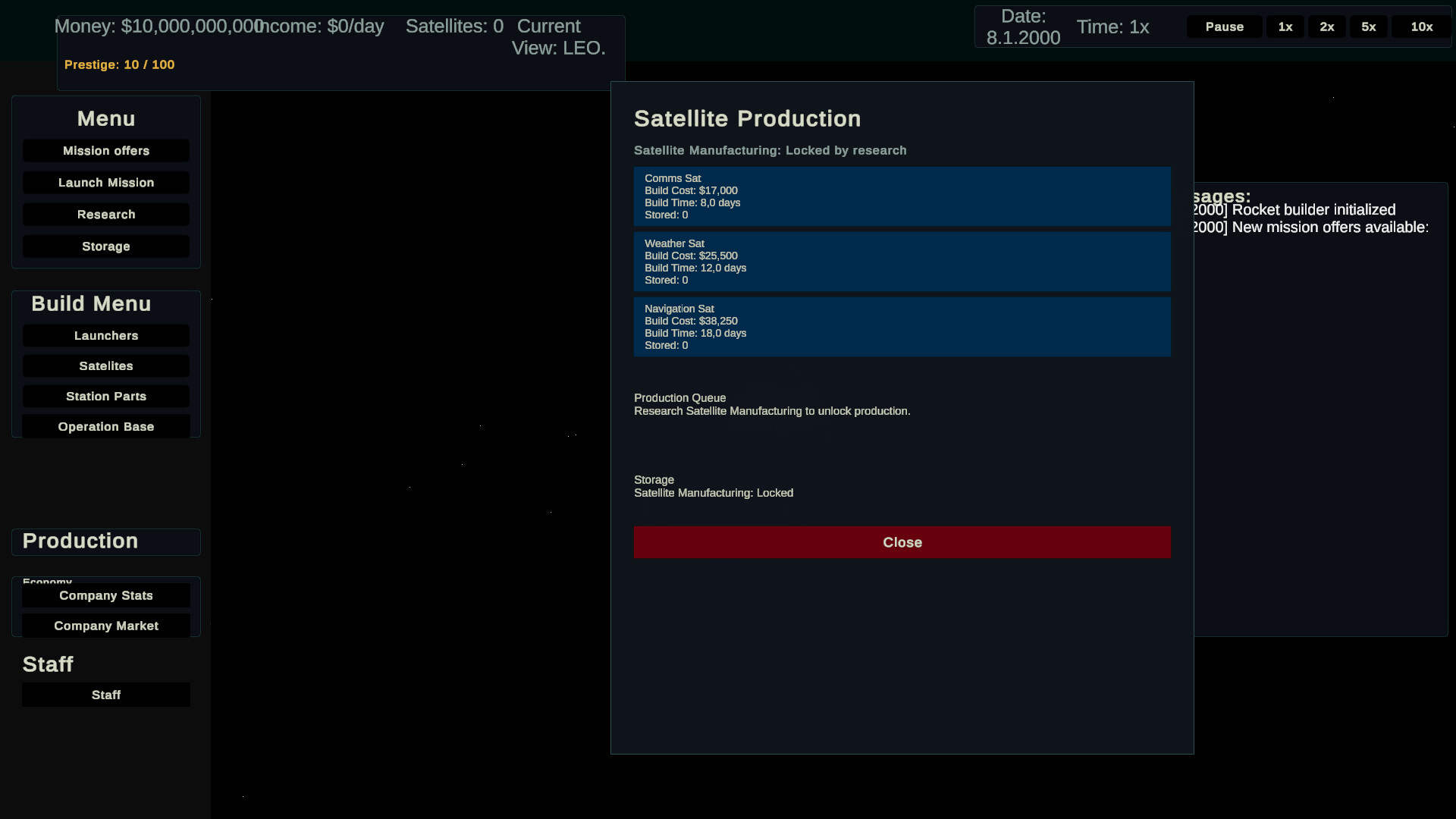Screen dimensions: 1456x819
Task: Set time speed to 5x
Action: 1369,27
